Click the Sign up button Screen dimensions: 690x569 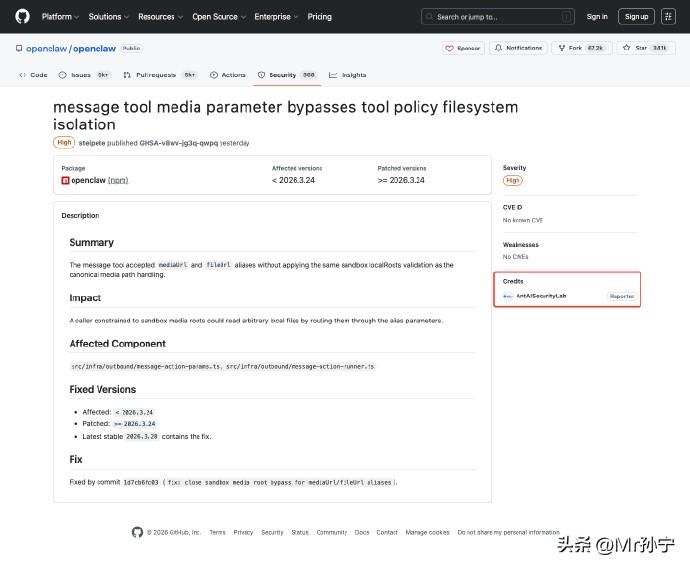[636, 17]
